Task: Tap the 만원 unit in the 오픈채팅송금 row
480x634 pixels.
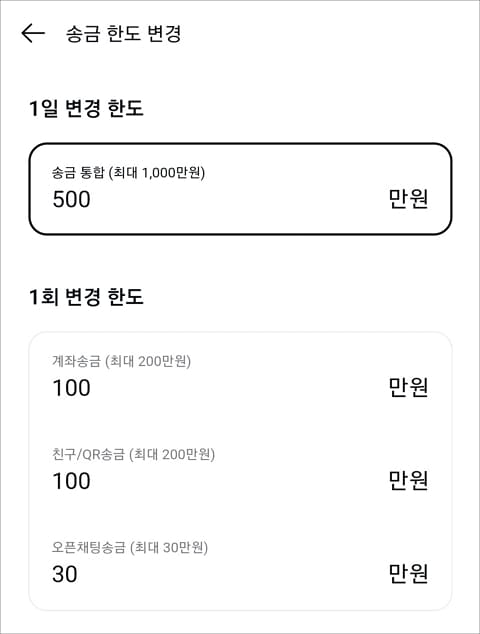Action: (x=408, y=573)
